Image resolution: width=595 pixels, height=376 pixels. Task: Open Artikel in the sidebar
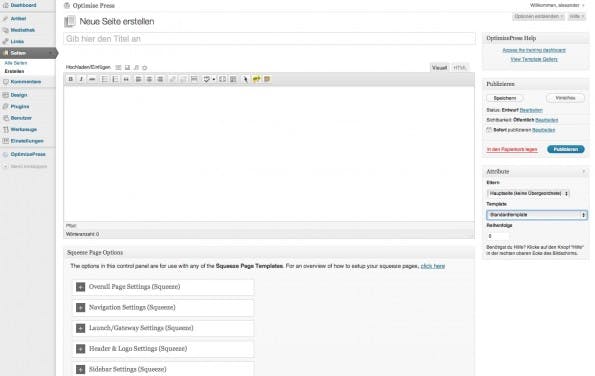(18, 19)
